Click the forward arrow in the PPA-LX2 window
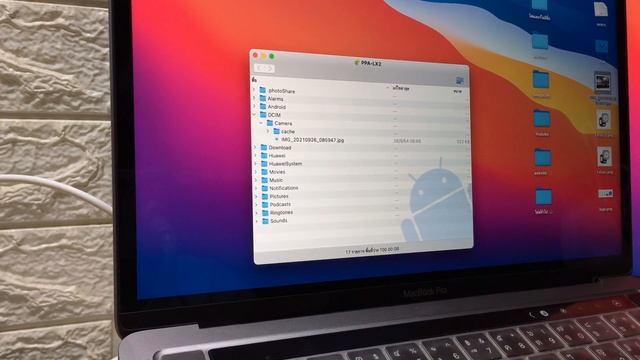The image size is (640, 360). 269,69
